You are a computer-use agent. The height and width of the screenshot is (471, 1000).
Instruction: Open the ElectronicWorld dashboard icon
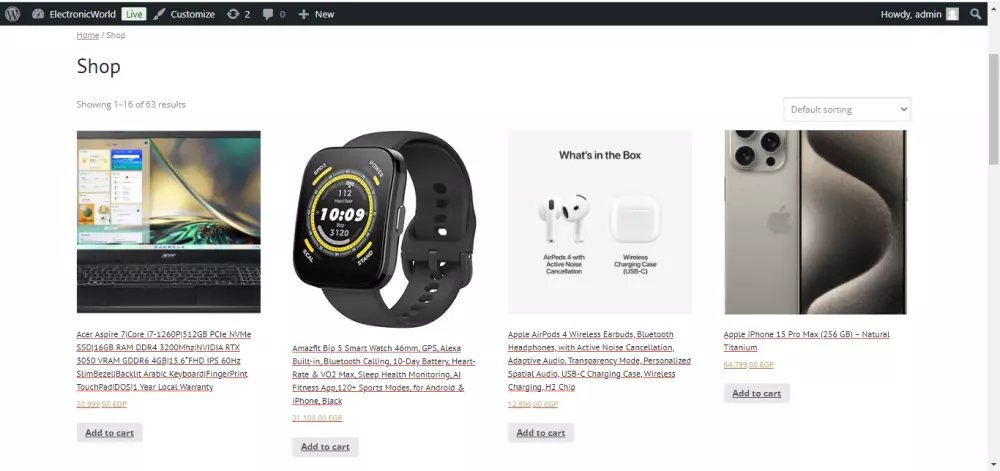(x=38, y=14)
